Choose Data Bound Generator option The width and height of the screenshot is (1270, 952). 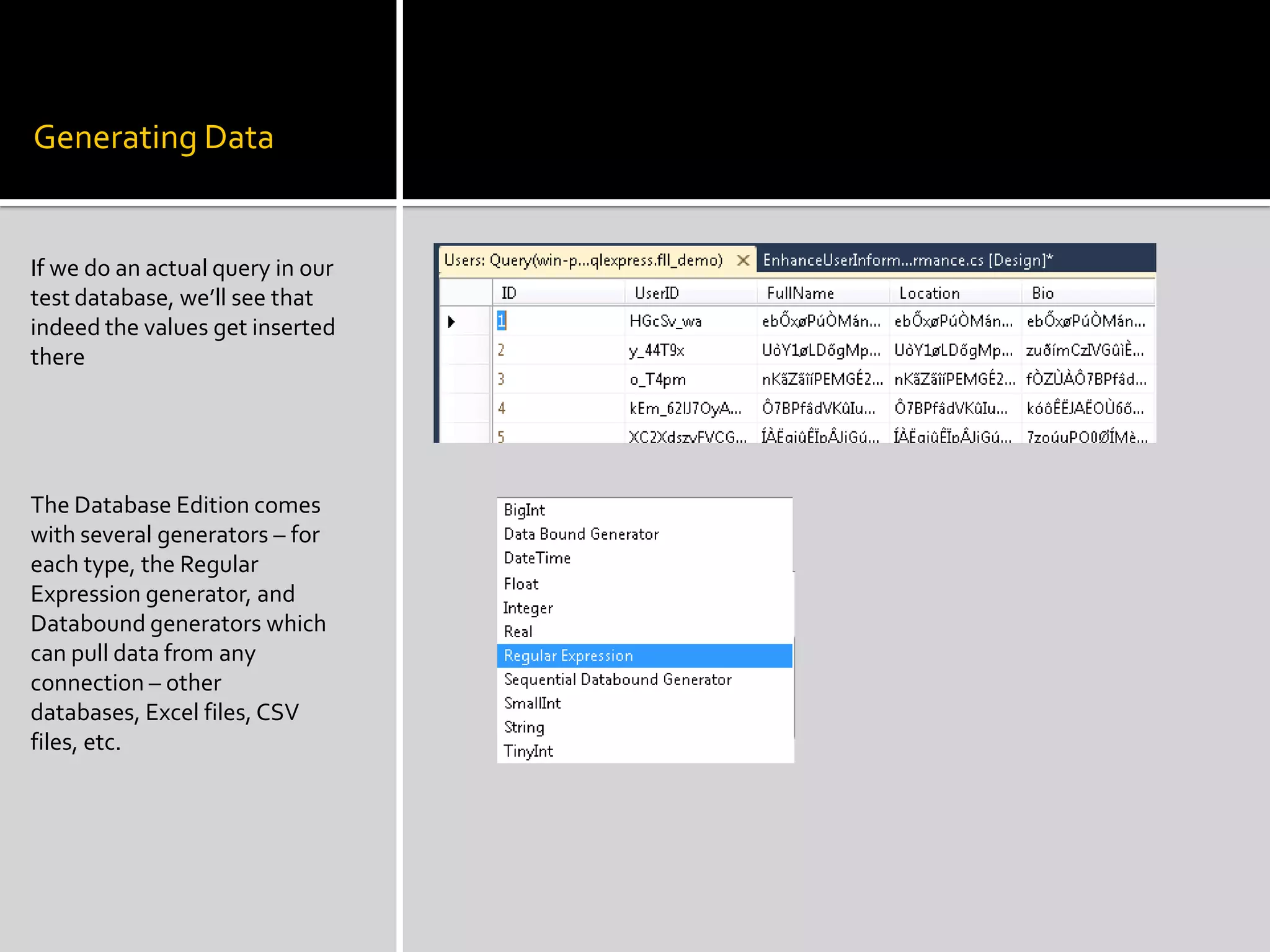point(645,534)
